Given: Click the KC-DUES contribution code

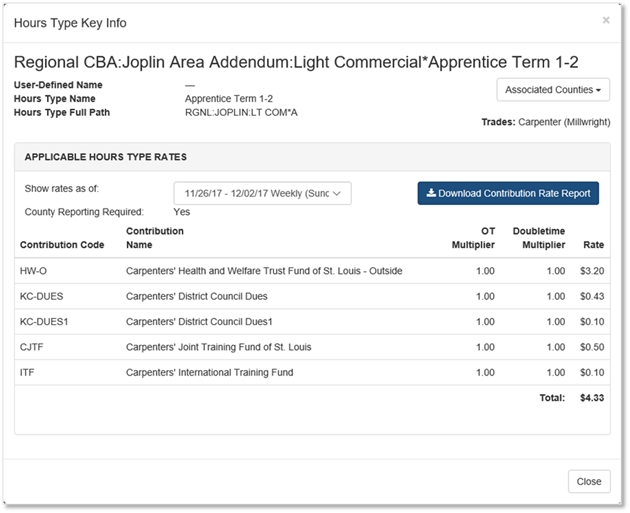Looking at the screenshot, I should [41, 296].
